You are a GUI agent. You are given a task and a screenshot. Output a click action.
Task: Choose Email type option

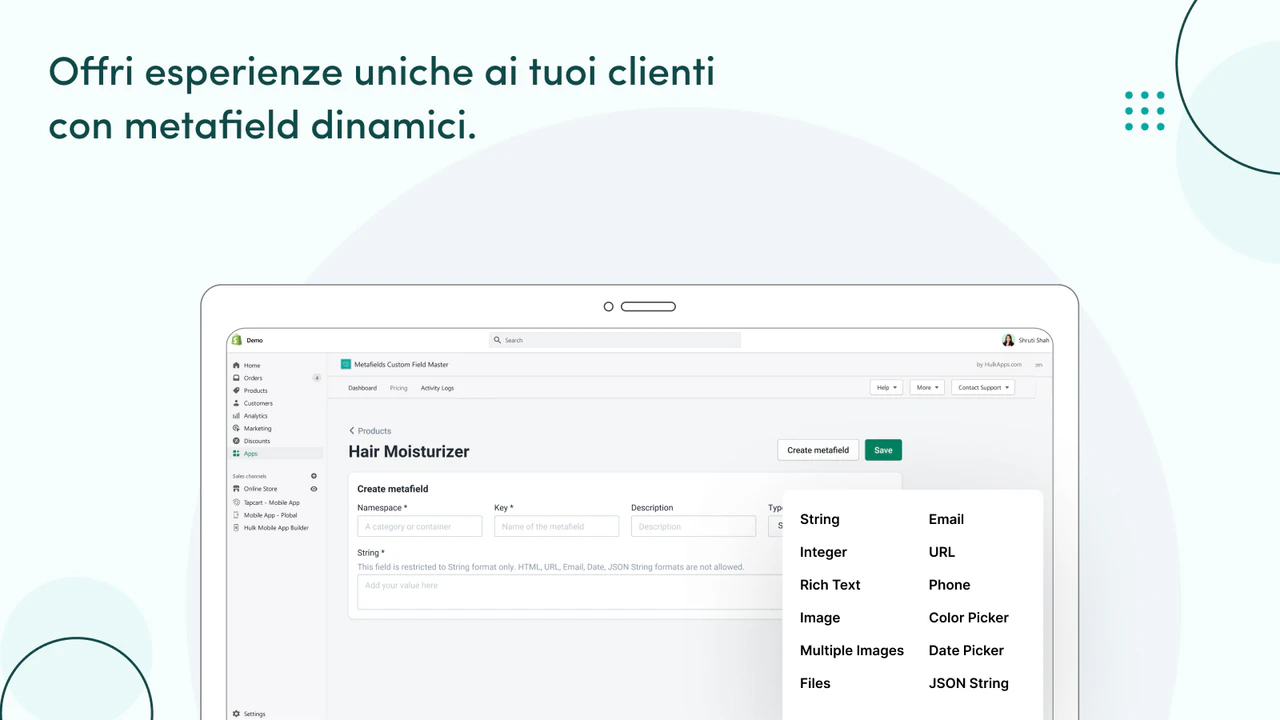pos(946,519)
